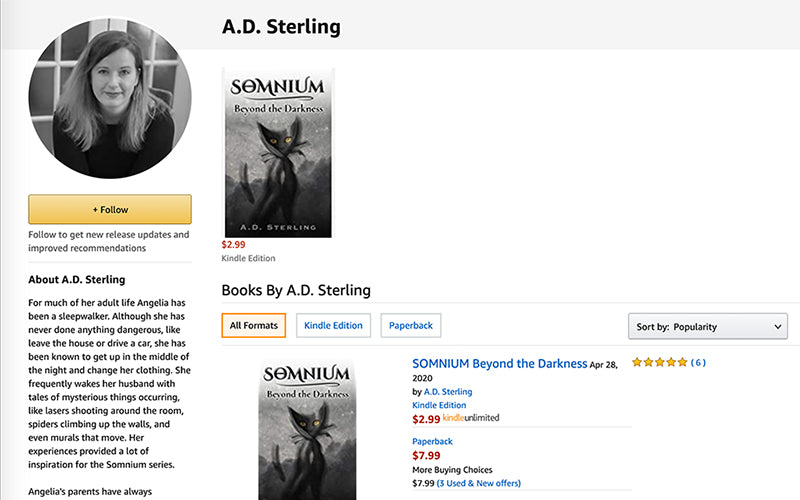
Task: Click the Paperback link in the book listing
Action: click(432, 441)
